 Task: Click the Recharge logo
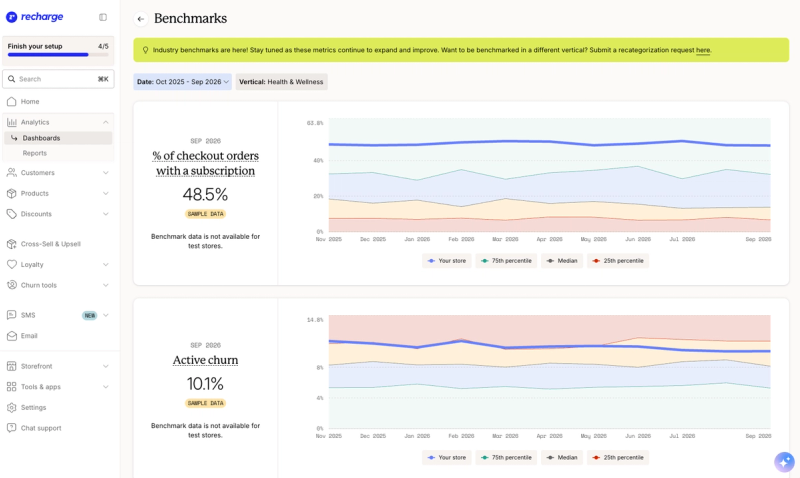tap(34, 17)
